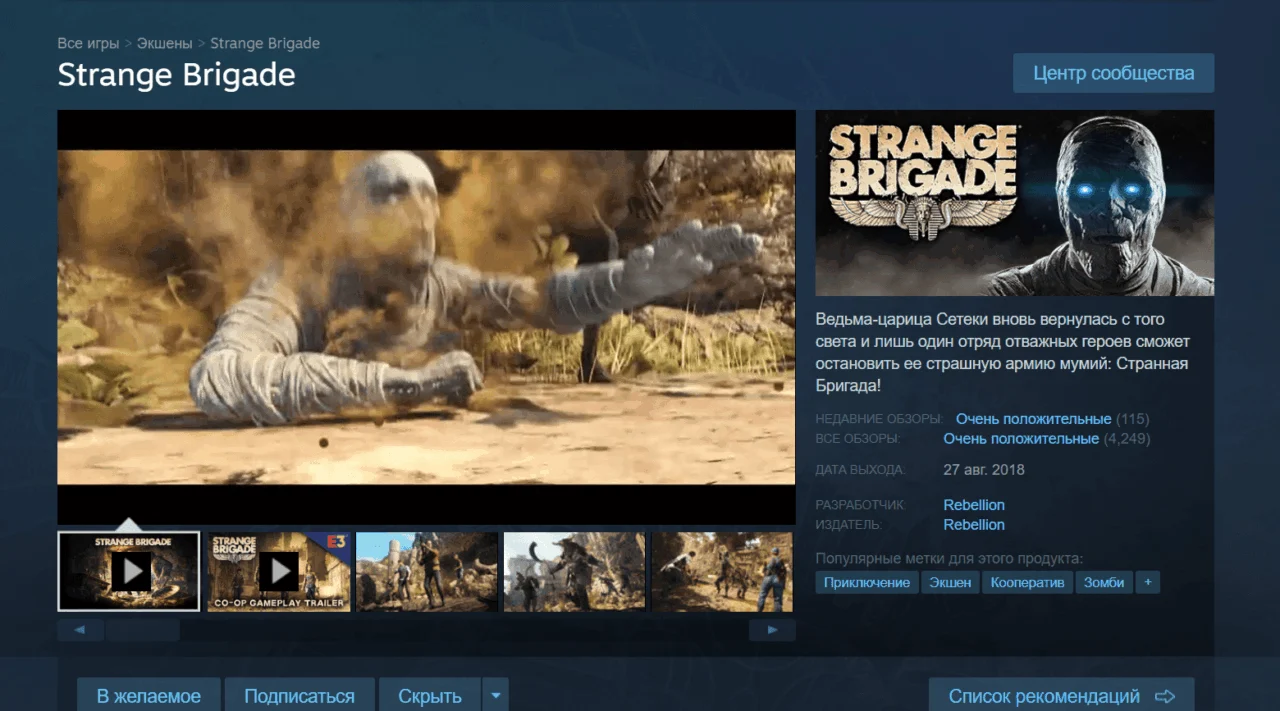Open the third screenshot thumbnail with explorers
The height and width of the screenshot is (711, 1280).
[x=427, y=571]
